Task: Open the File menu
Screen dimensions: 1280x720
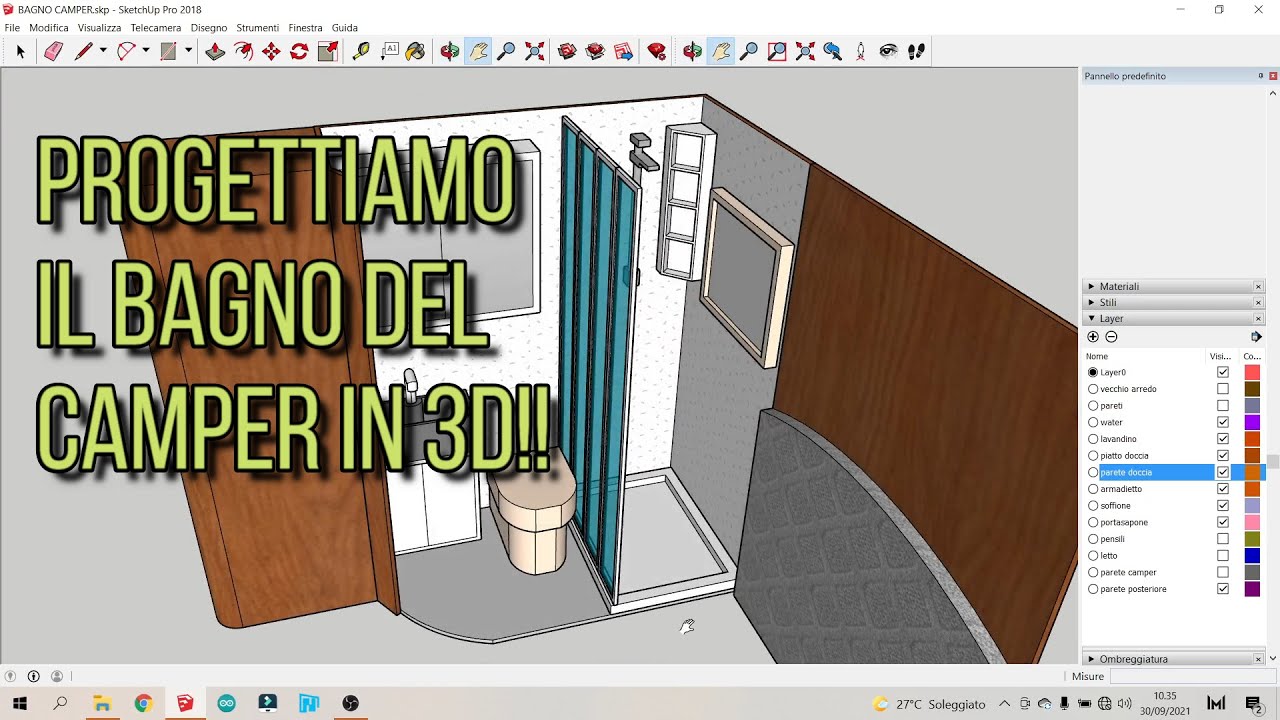Action: click(x=12, y=28)
